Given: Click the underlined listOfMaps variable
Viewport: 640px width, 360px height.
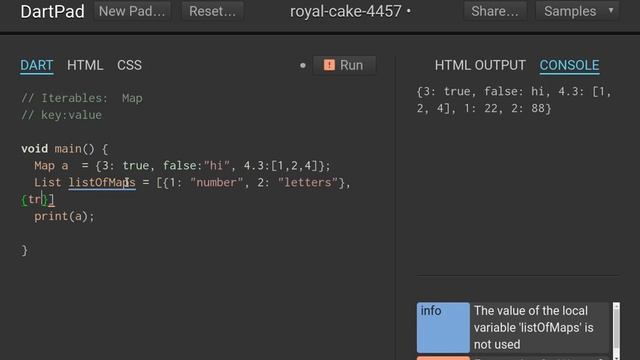Looking at the screenshot, I should click(102, 182).
